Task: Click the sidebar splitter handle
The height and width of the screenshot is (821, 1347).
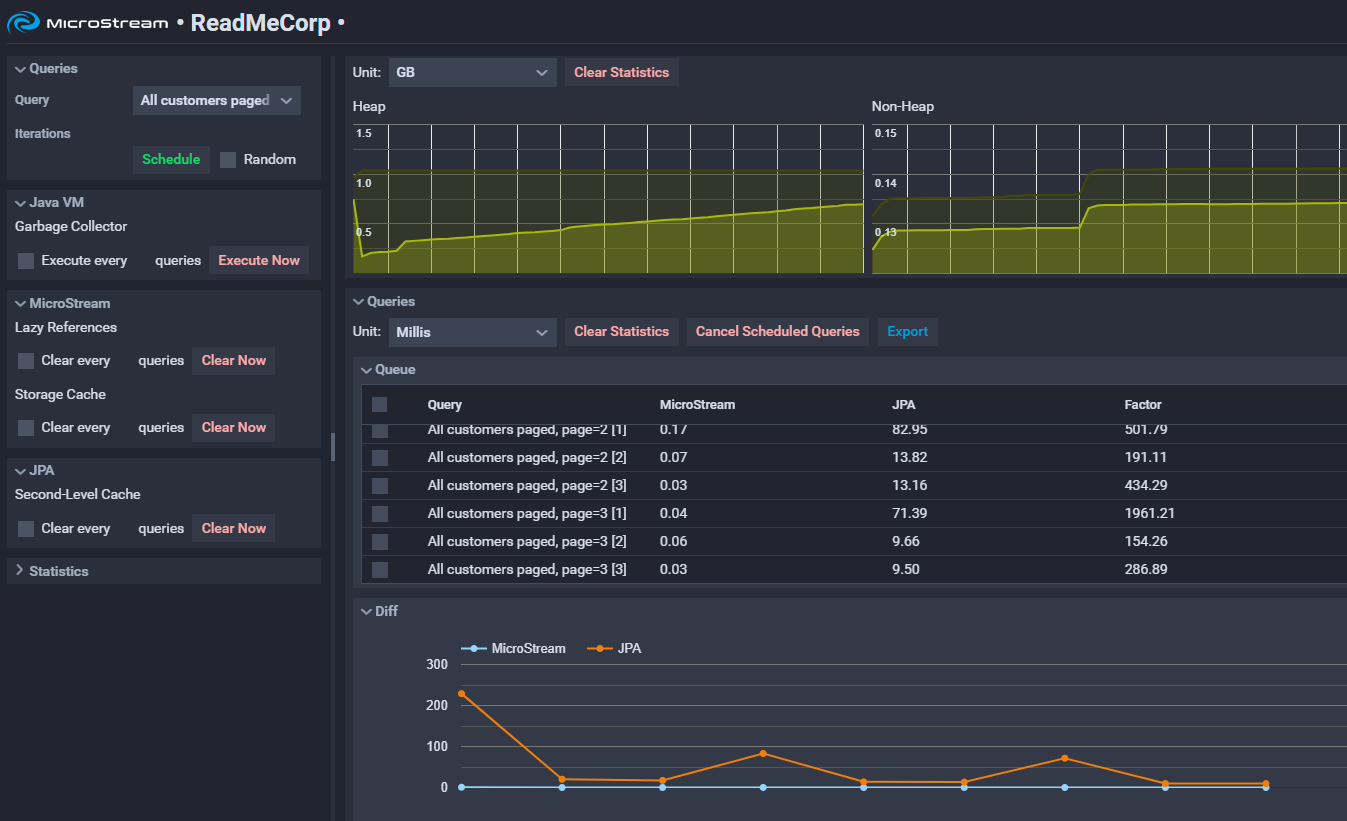Action: click(x=333, y=447)
